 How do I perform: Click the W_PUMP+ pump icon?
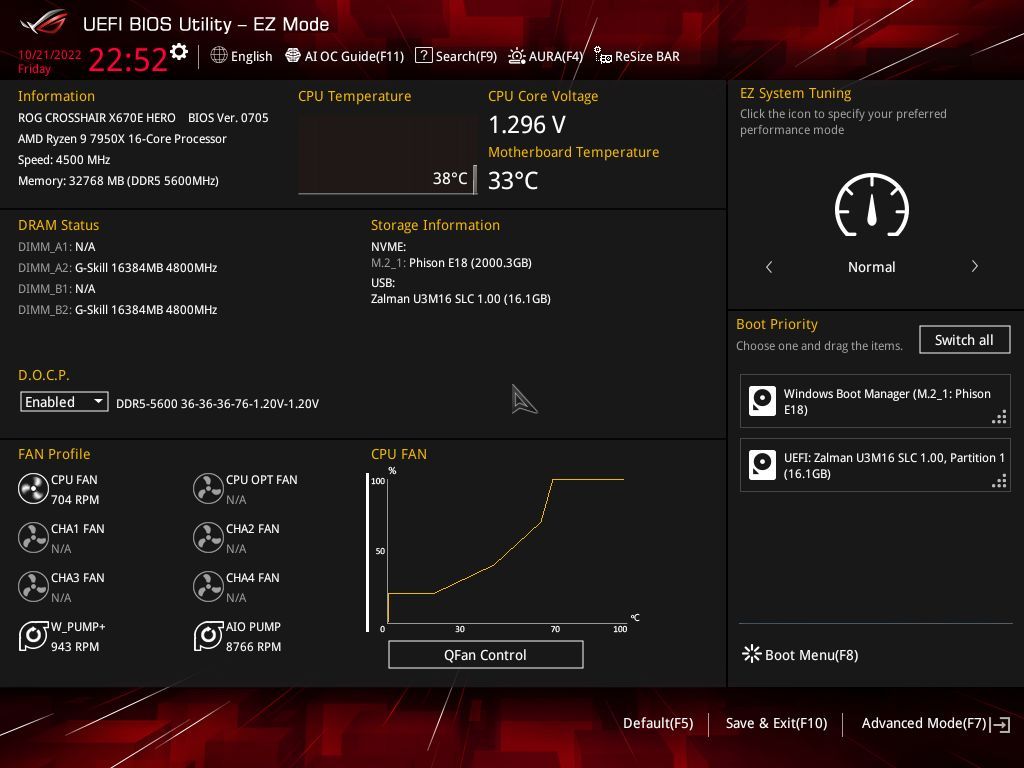[x=33, y=635]
